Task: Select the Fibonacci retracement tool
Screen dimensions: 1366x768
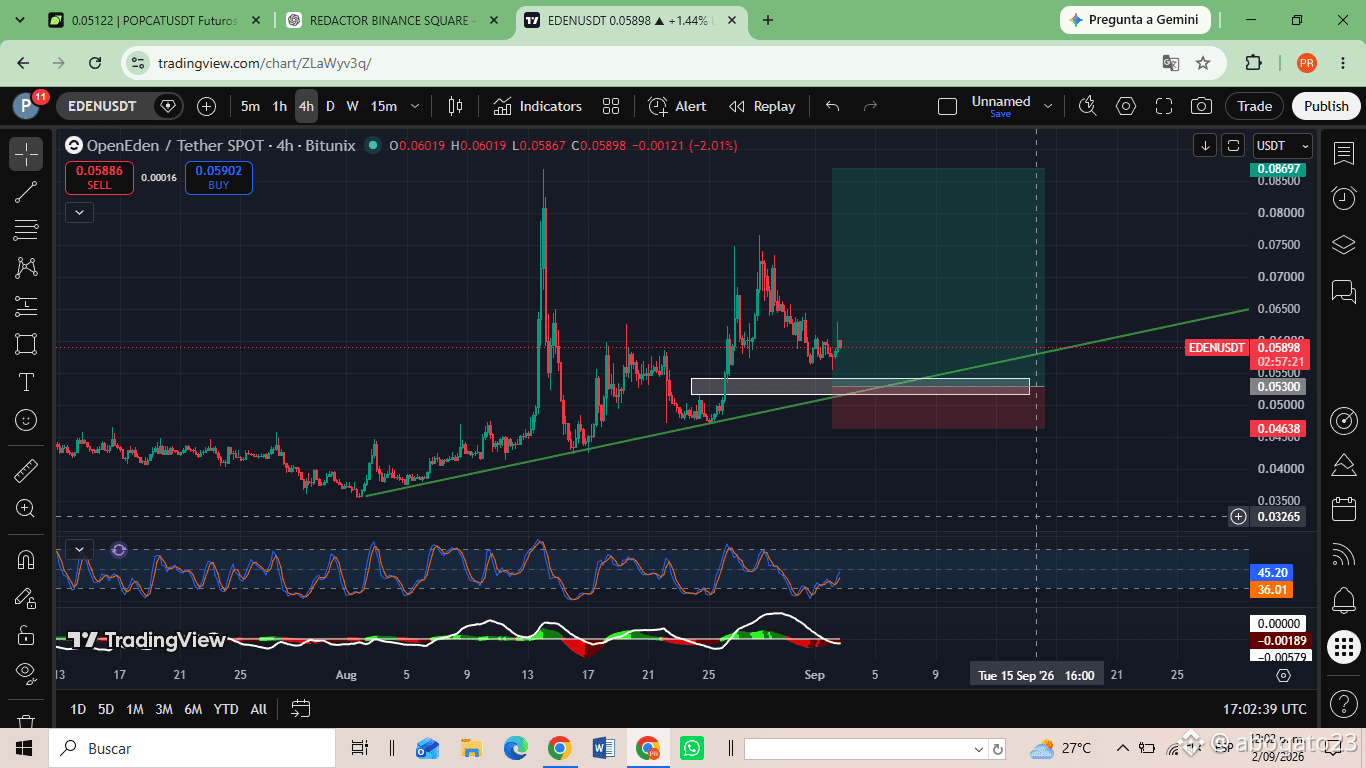Action: pyautogui.click(x=26, y=230)
